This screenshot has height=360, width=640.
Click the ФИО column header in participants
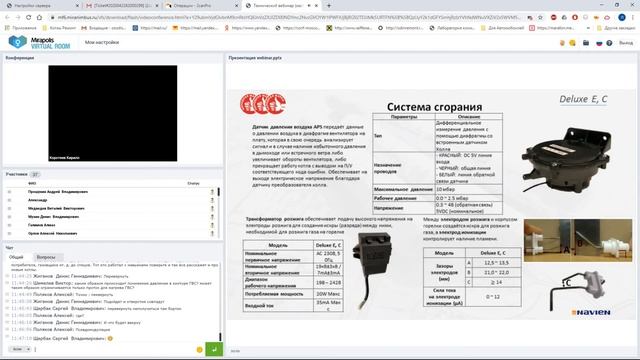pos(32,183)
